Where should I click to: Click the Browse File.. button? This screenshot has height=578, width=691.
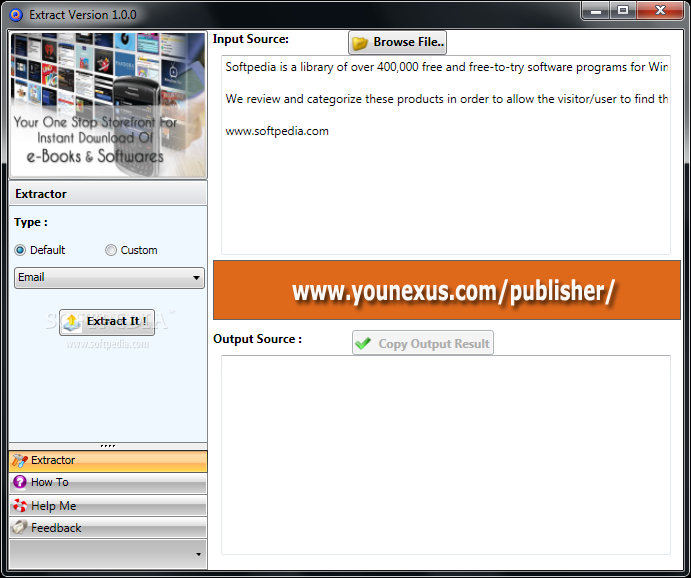click(x=397, y=42)
